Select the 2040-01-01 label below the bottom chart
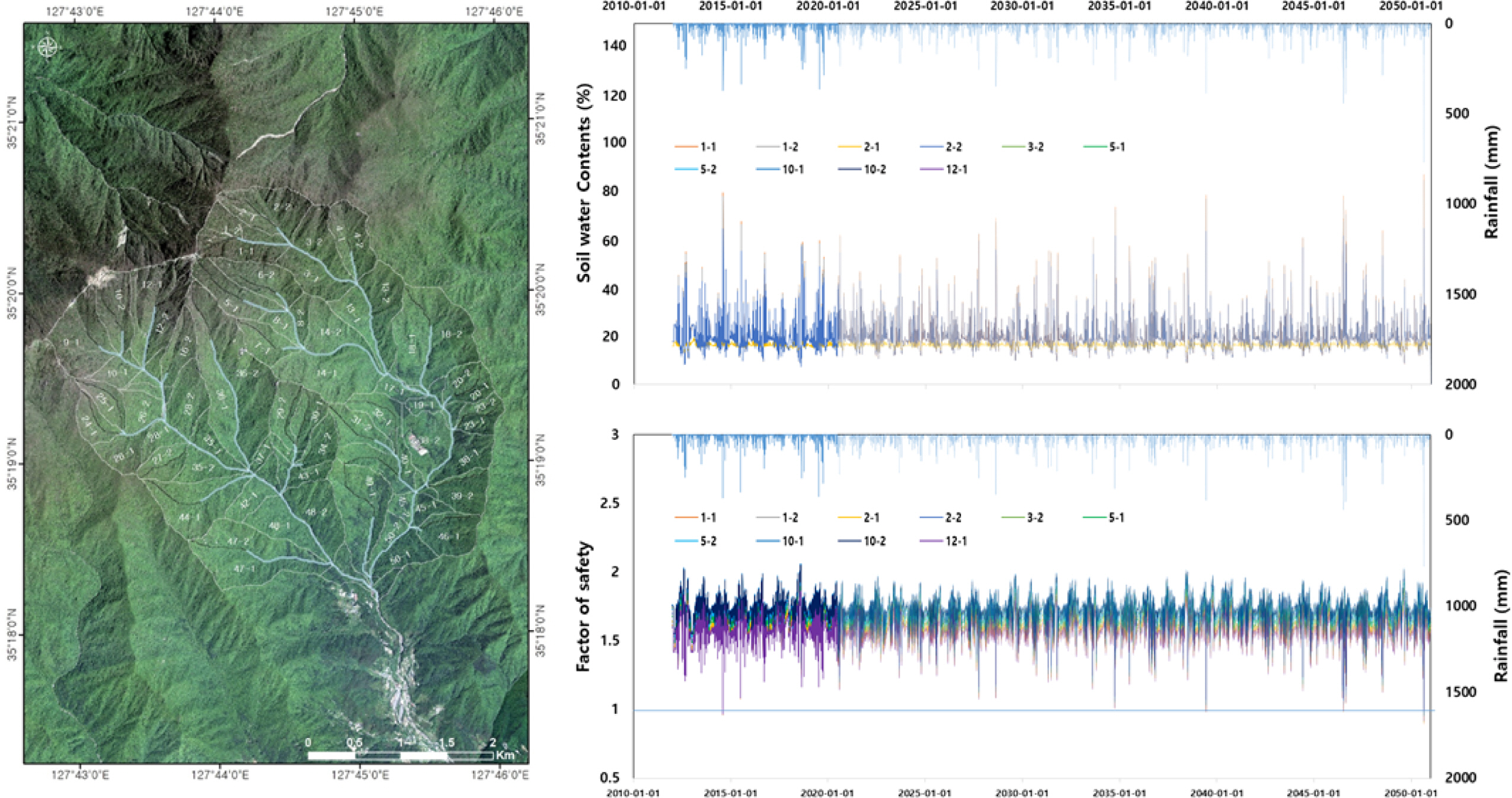Viewport: 1512px width, 798px height. (x=1216, y=793)
